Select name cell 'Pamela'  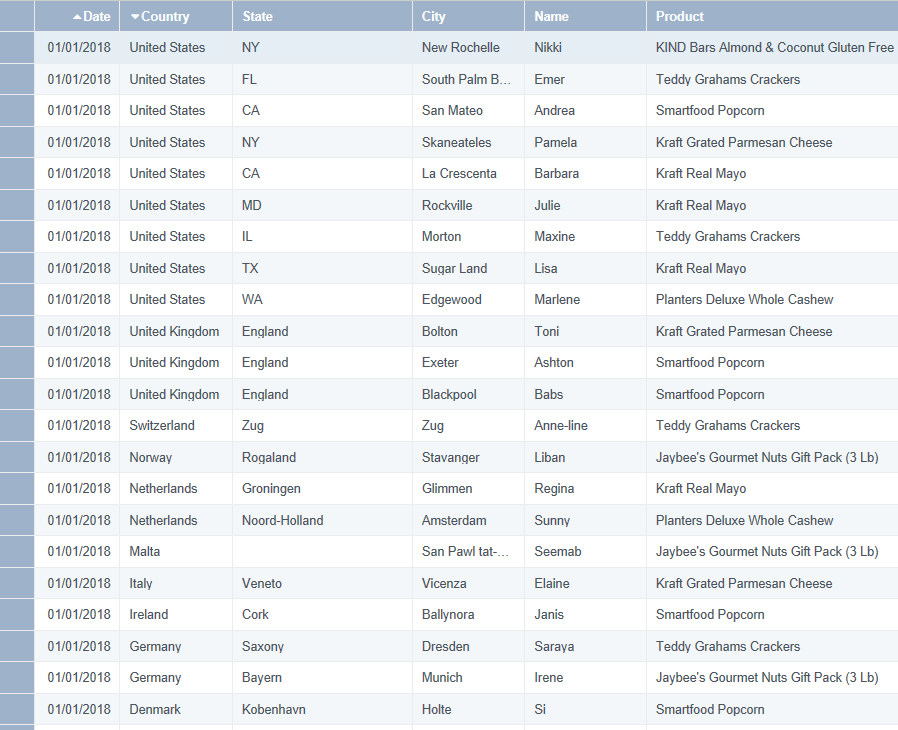[x=585, y=142]
